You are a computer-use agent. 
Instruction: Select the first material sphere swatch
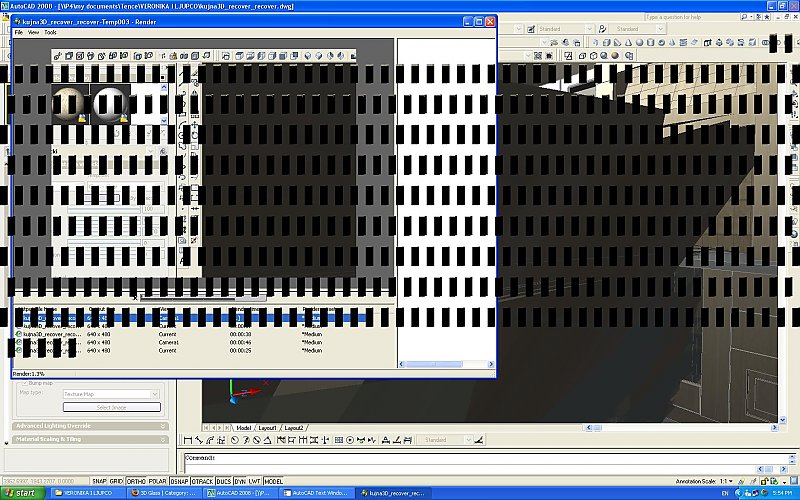click(70, 105)
